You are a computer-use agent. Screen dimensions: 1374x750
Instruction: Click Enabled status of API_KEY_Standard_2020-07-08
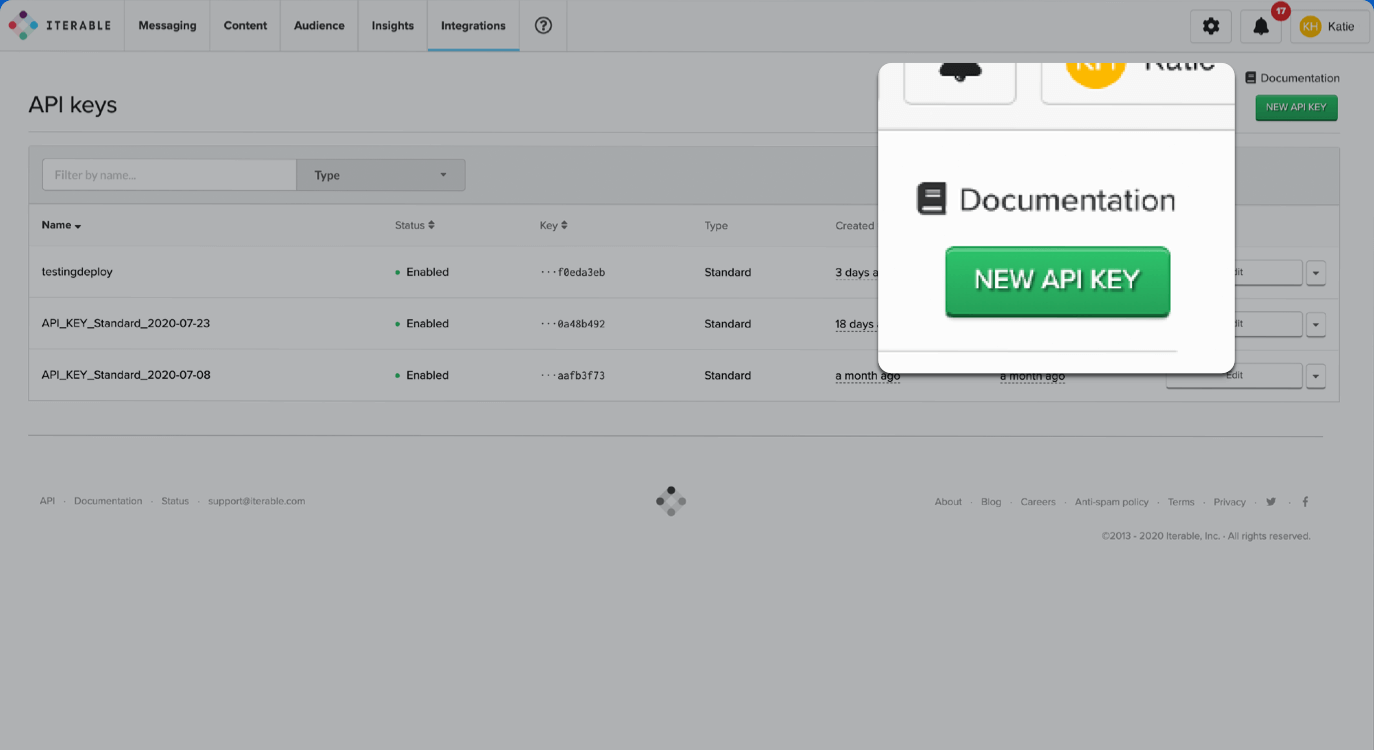pyautogui.click(x=422, y=376)
